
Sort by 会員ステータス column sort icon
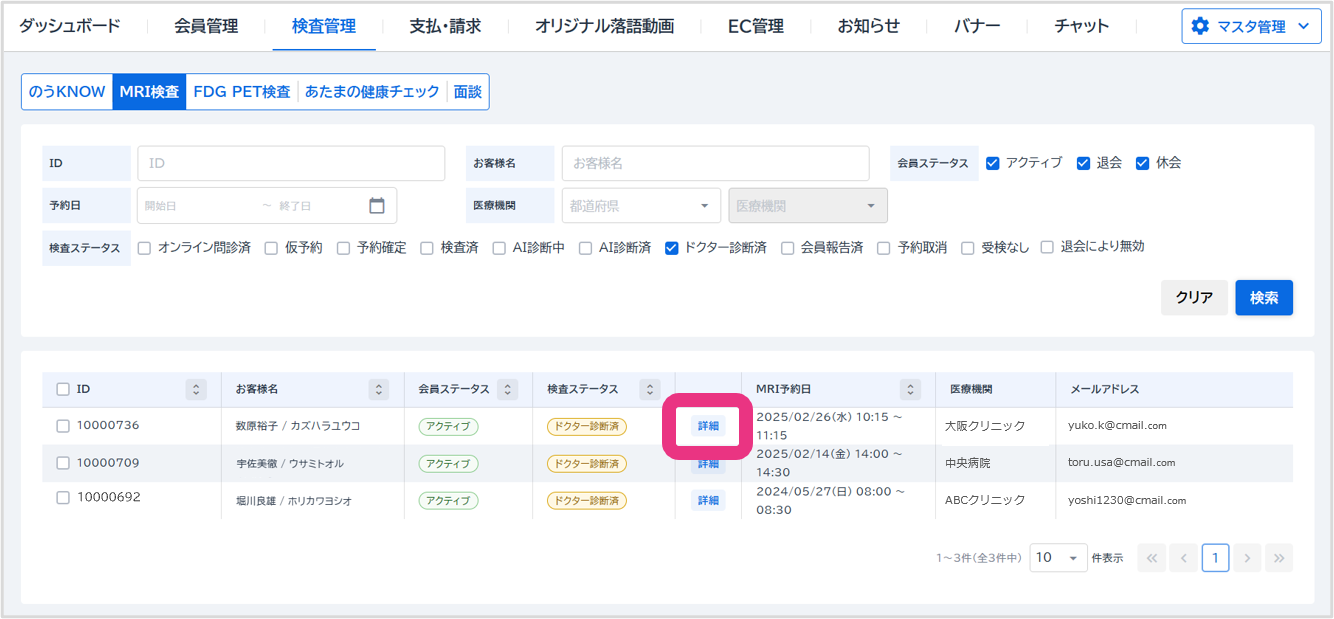click(508, 389)
